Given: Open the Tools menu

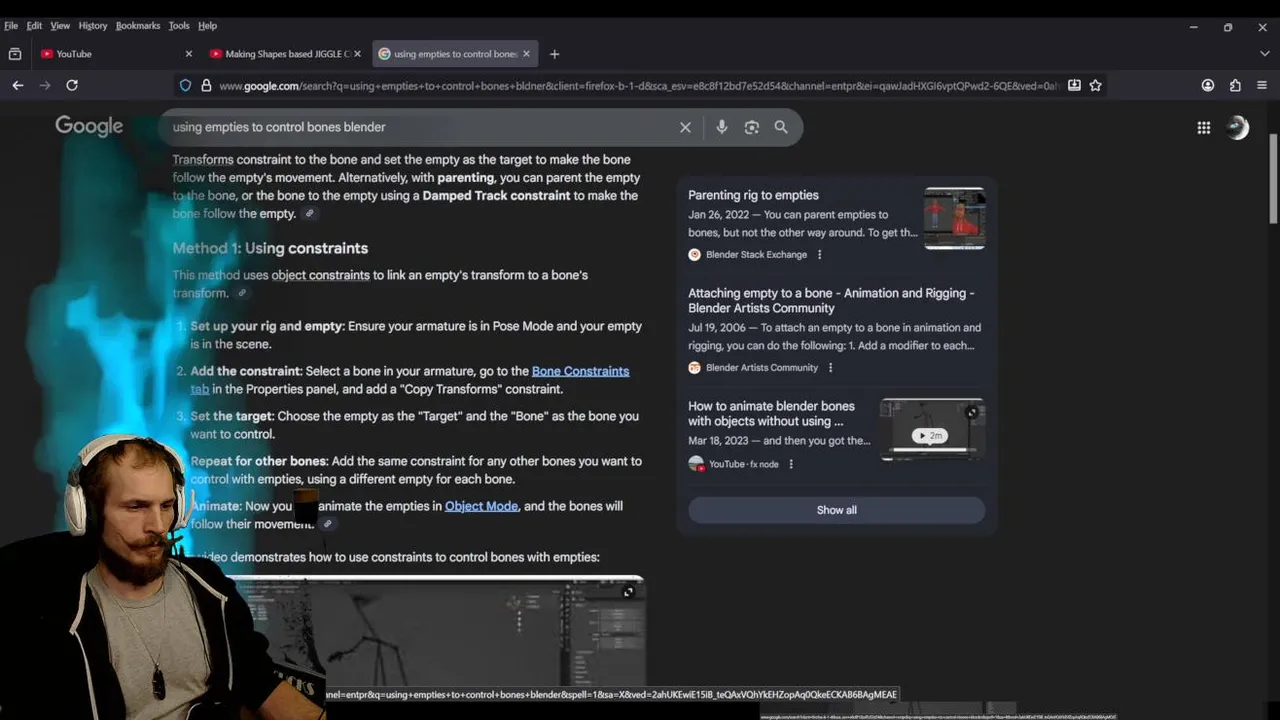Looking at the screenshot, I should pos(179,25).
